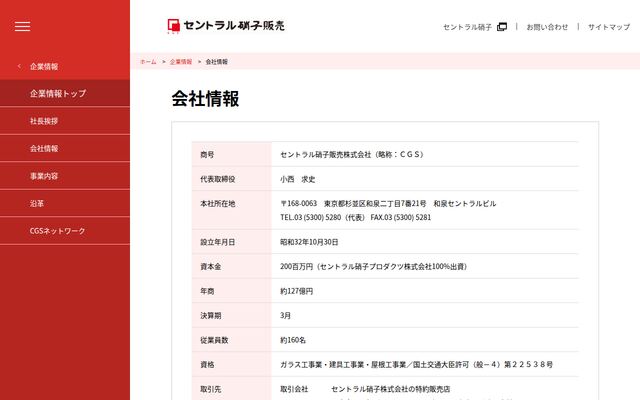The height and width of the screenshot is (400, 640).
Task: Click the 取引先 row label
Action: click(211, 389)
